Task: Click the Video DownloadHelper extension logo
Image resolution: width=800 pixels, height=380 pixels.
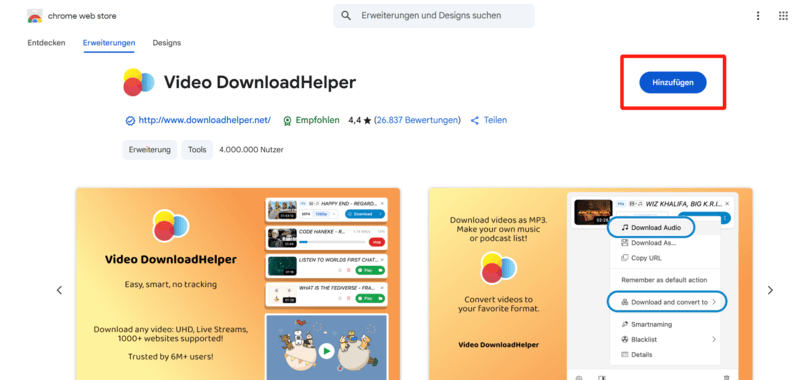Action: [x=138, y=82]
